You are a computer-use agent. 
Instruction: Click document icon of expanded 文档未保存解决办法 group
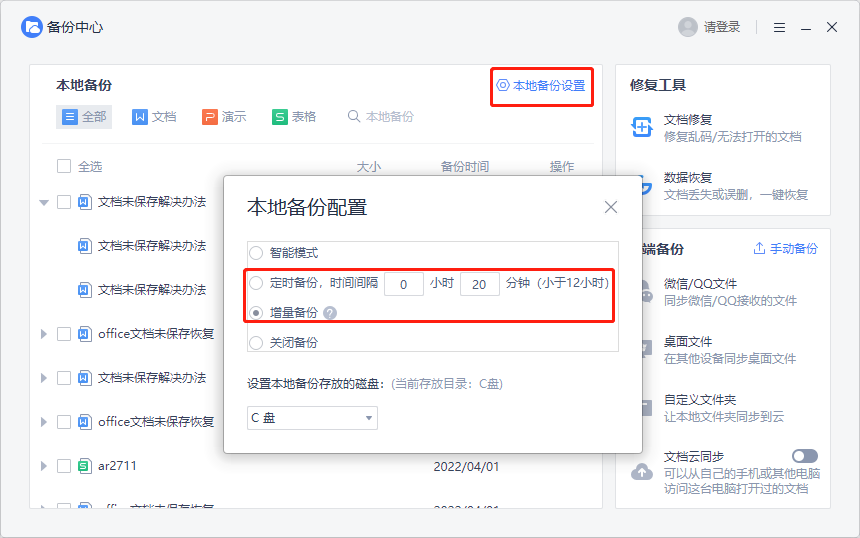click(84, 202)
